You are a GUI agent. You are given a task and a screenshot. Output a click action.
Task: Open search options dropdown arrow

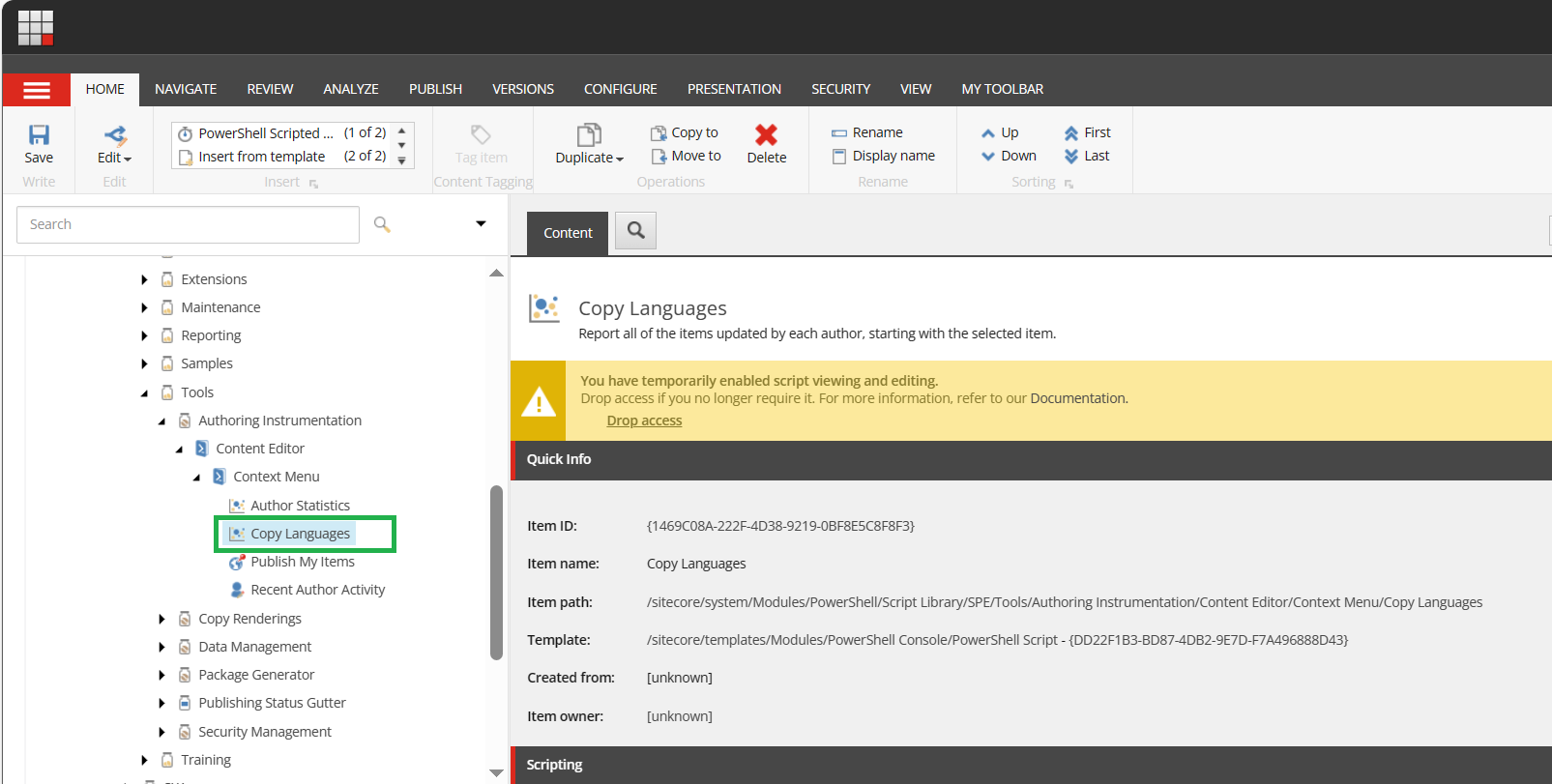click(481, 224)
